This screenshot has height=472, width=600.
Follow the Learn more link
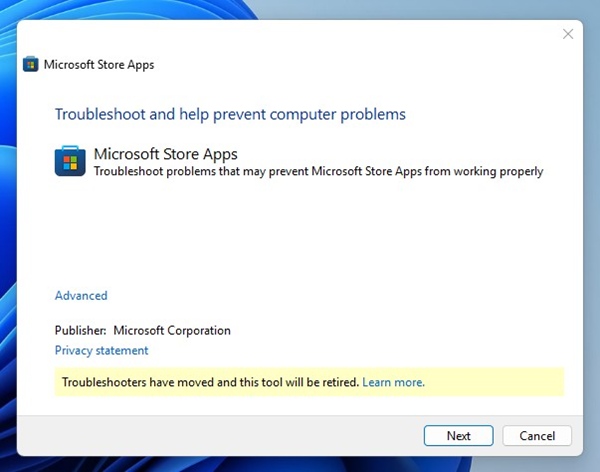tap(393, 382)
